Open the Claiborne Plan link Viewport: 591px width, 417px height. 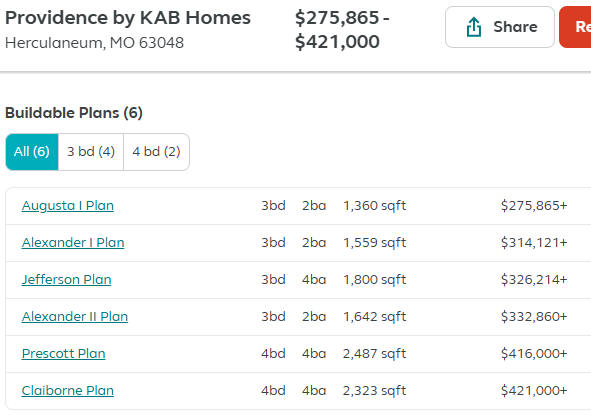[68, 390]
